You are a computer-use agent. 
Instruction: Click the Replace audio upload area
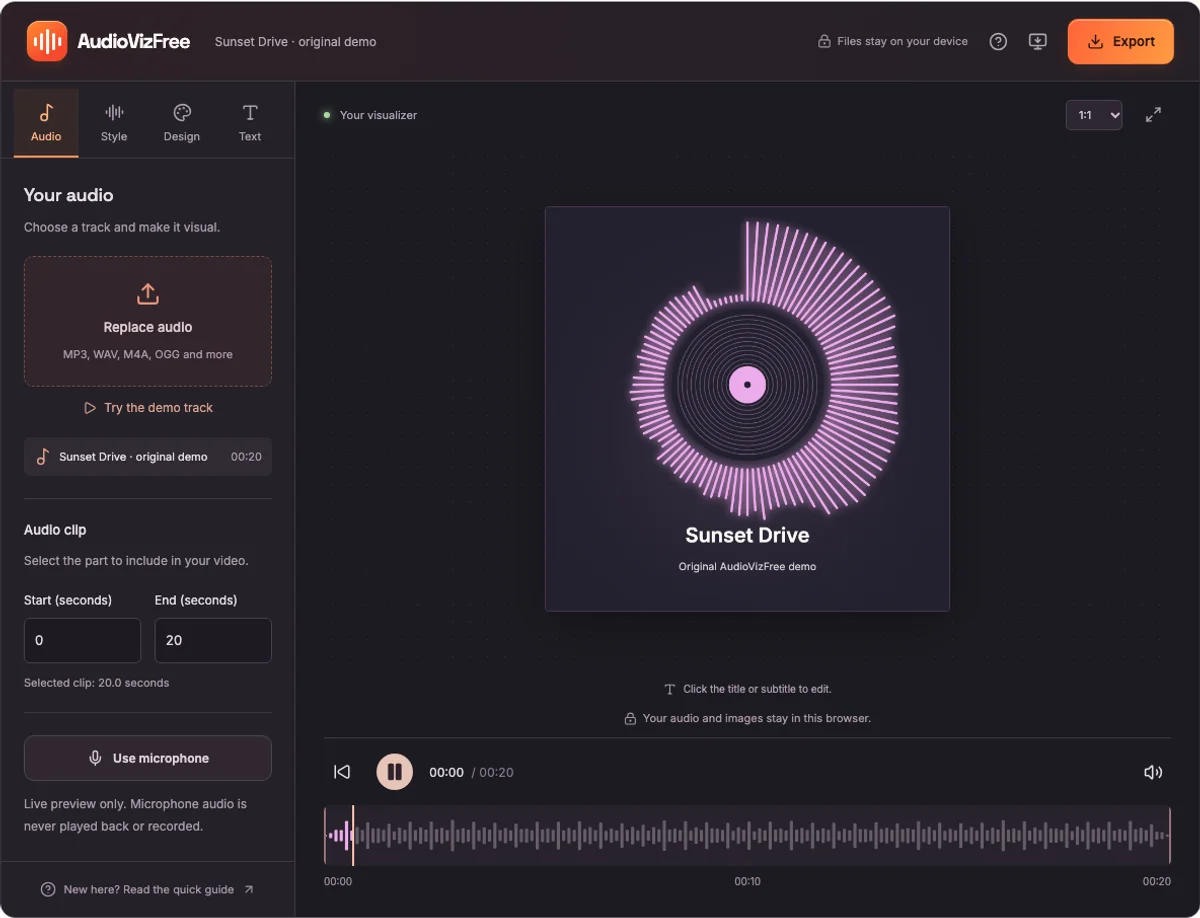click(148, 321)
